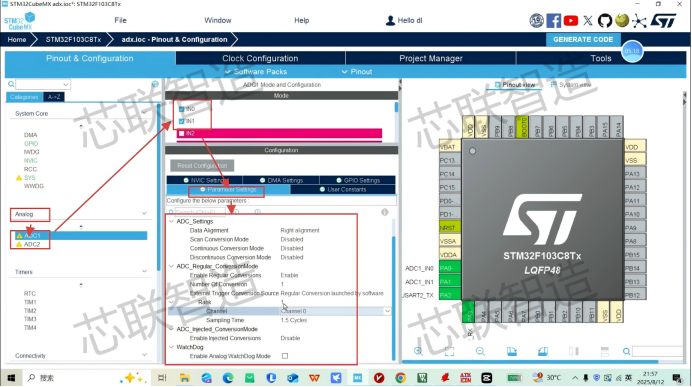Viewport: 692px width, 387px height.
Task: Uncheck the IN0 channel checkbox
Action: [x=181, y=109]
